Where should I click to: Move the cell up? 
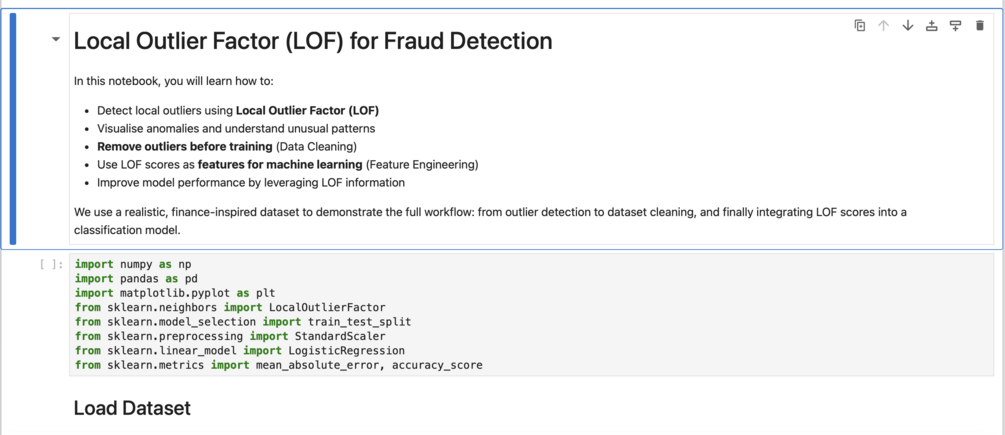(x=883, y=26)
